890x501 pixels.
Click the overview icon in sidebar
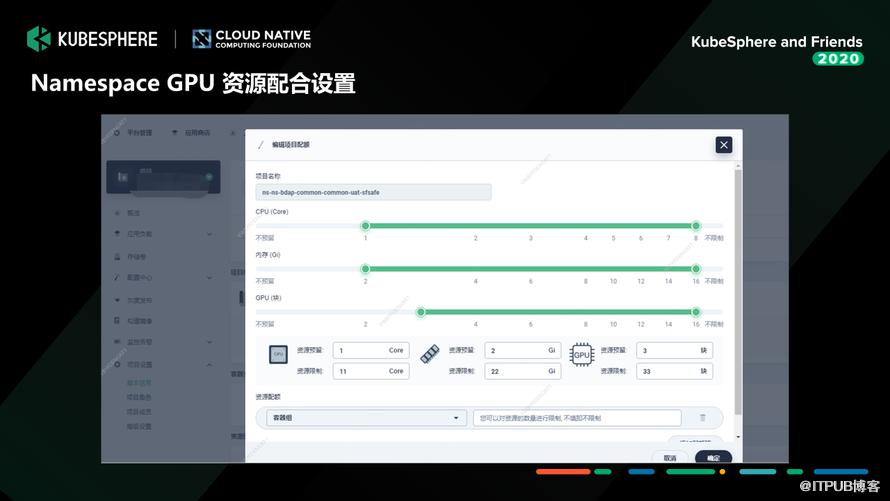[117, 213]
